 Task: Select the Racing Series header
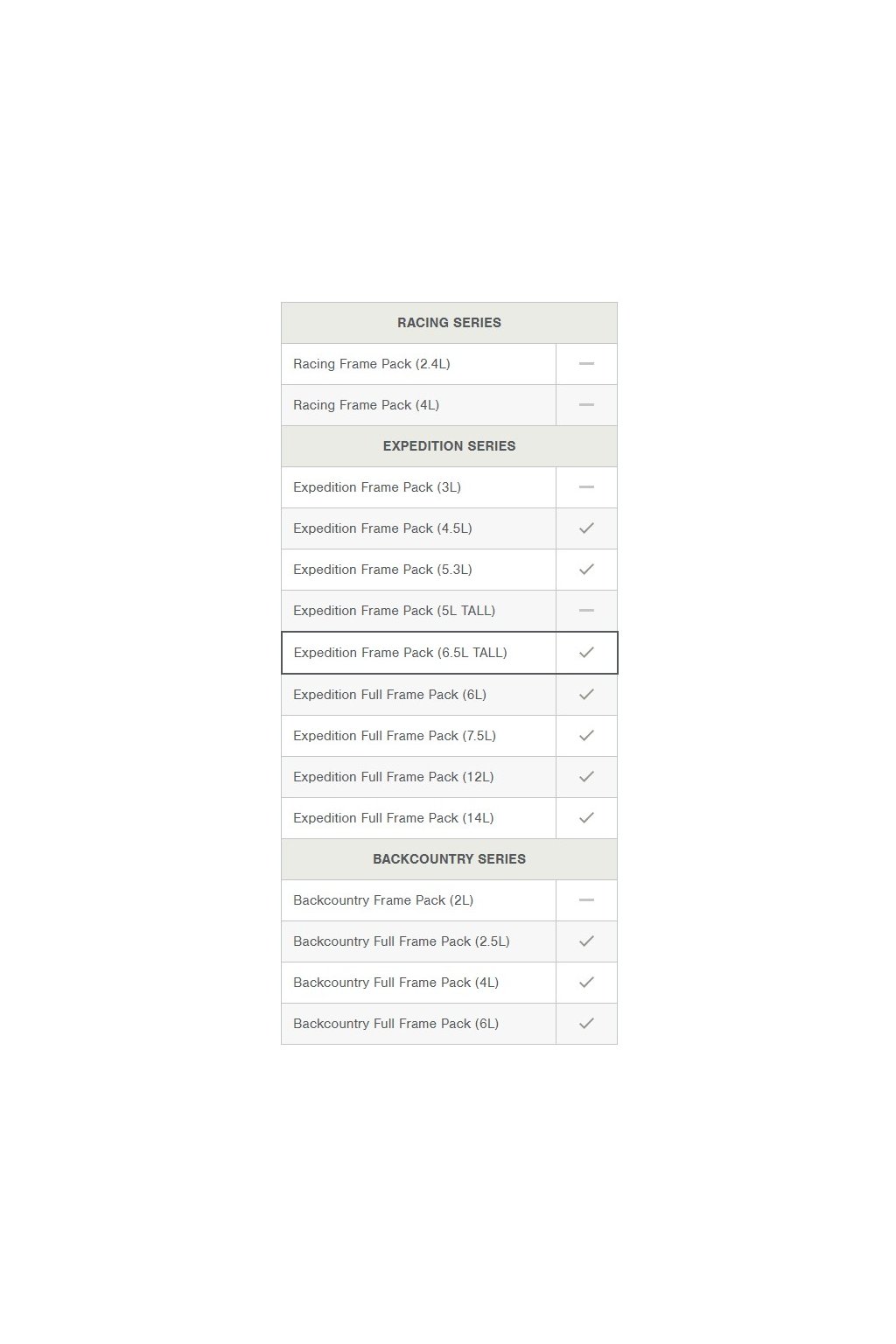point(449,323)
